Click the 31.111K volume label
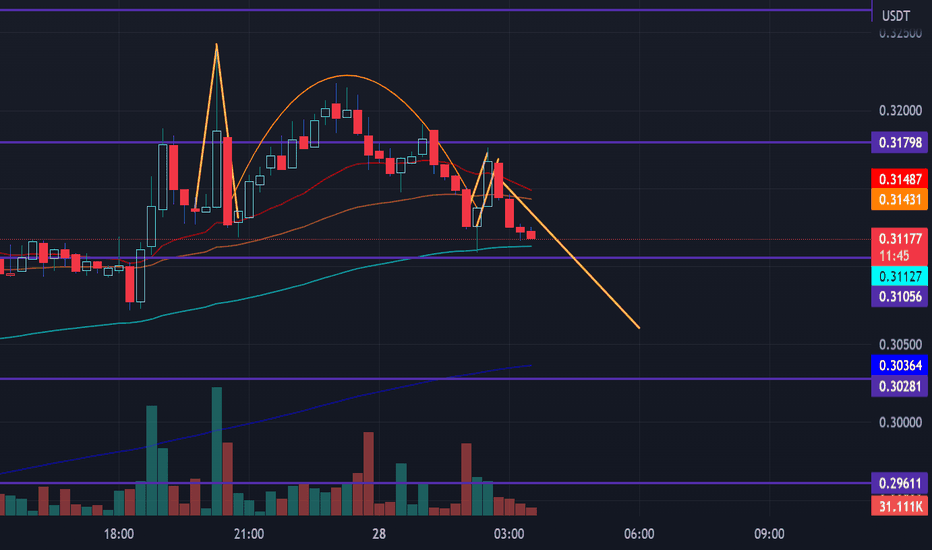Viewport: 932px width, 550px height. 899,506
